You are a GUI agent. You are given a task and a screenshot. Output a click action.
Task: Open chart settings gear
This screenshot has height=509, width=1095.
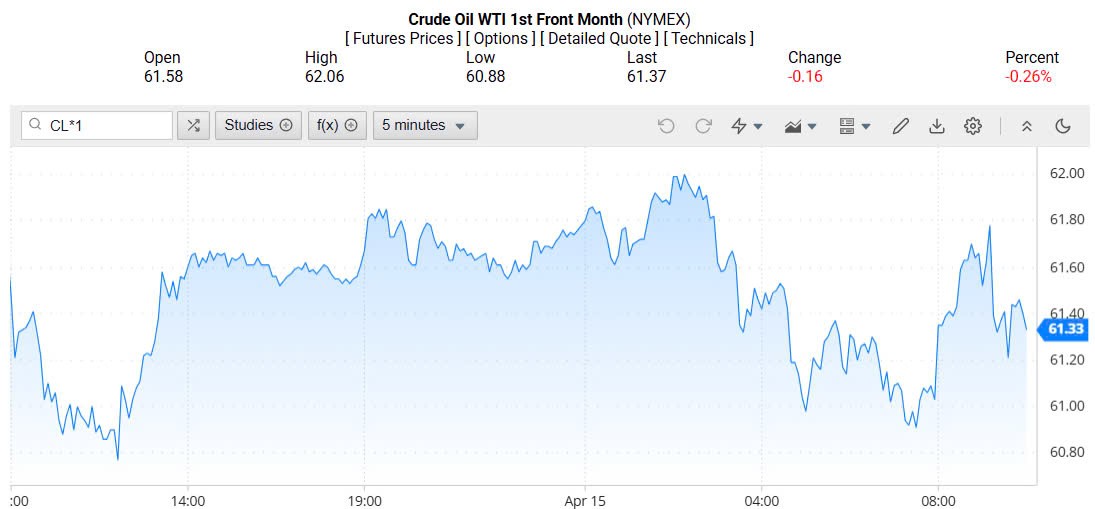[x=973, y=126]
